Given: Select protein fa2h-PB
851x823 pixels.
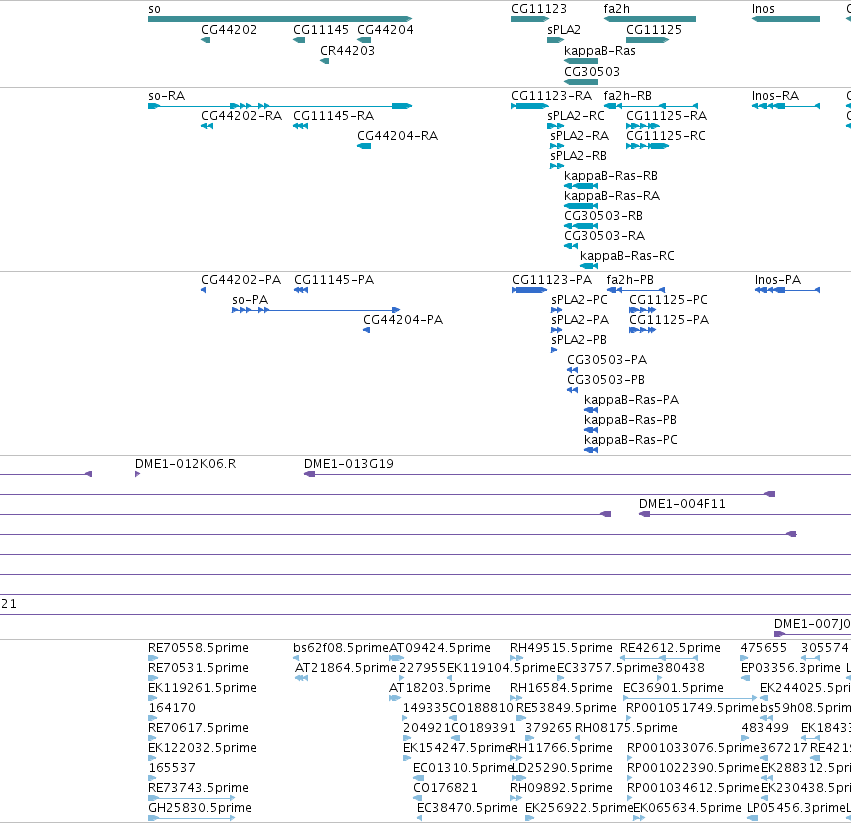Looking at the screenshot, I should tap(630, 280).
